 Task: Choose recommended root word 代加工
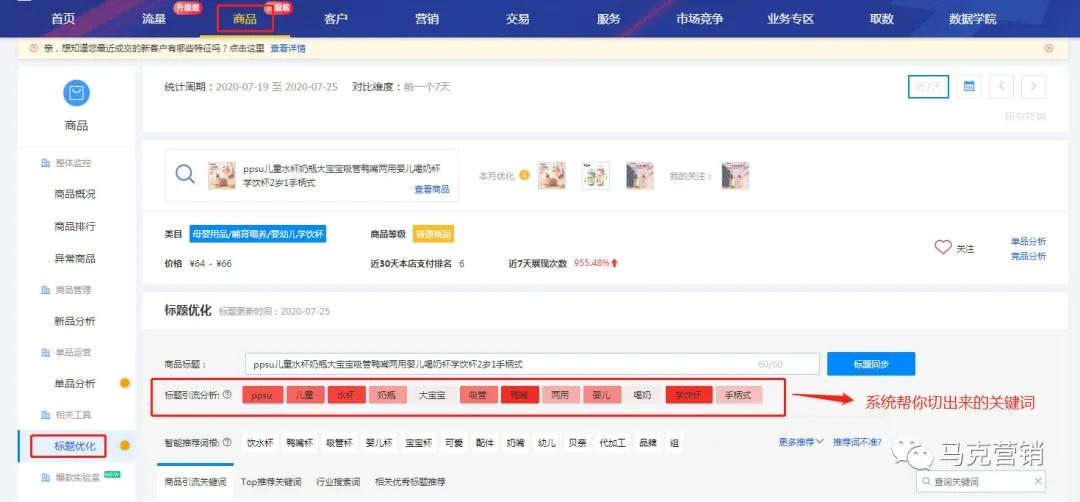point(612,443)
